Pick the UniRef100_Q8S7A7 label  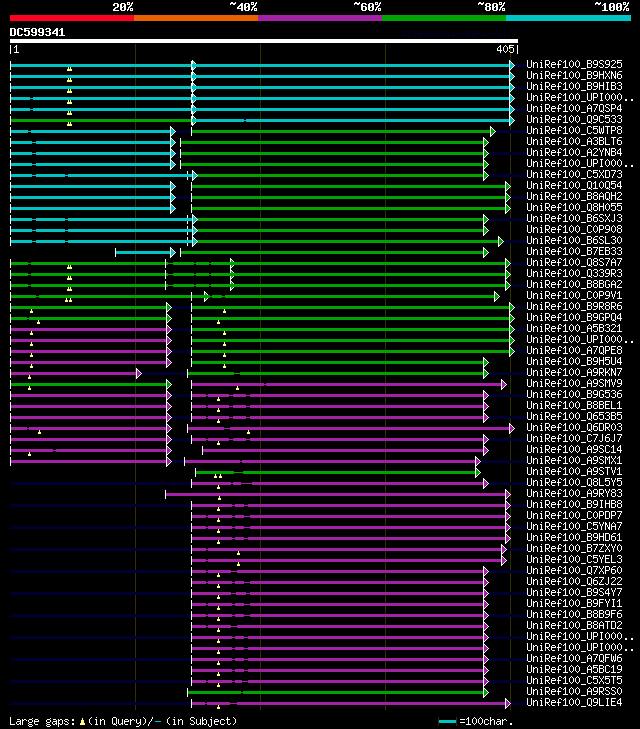[x=574, y=263]
